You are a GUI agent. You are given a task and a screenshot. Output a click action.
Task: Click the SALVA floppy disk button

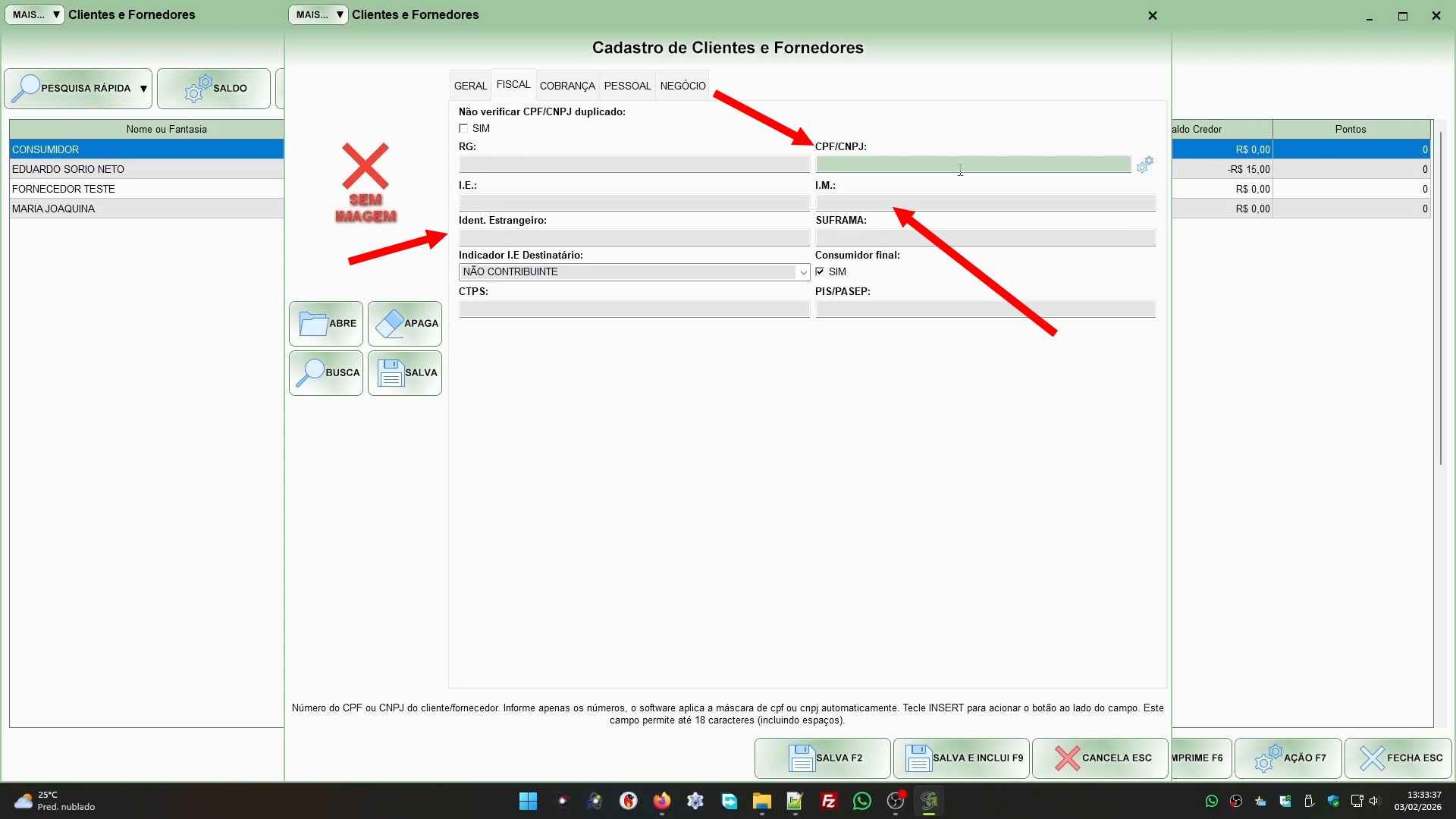pyautogui.click(x=405, y=373)
